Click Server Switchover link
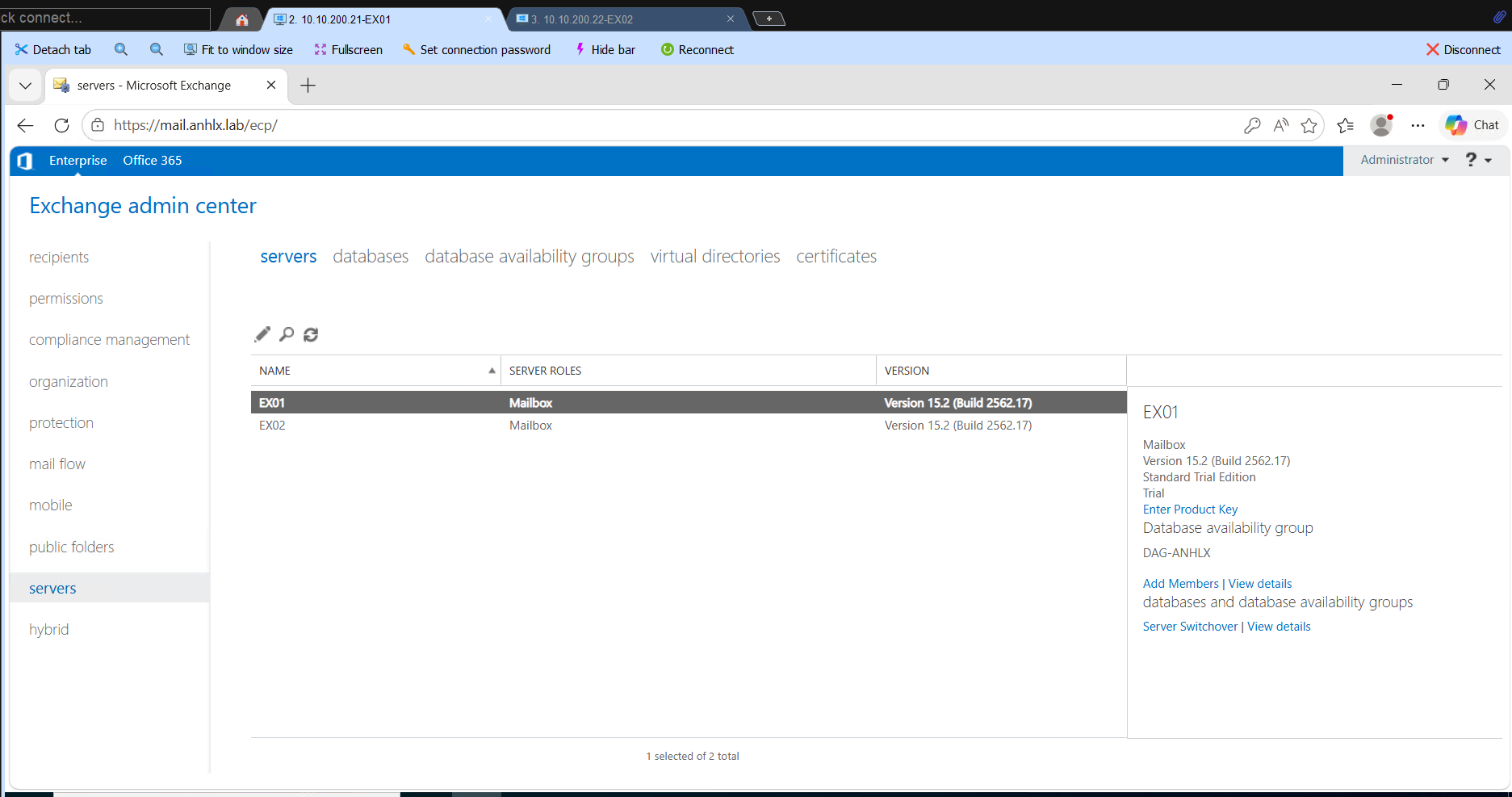Viewport: 1512px width, 797px height. click(1190, 627)
